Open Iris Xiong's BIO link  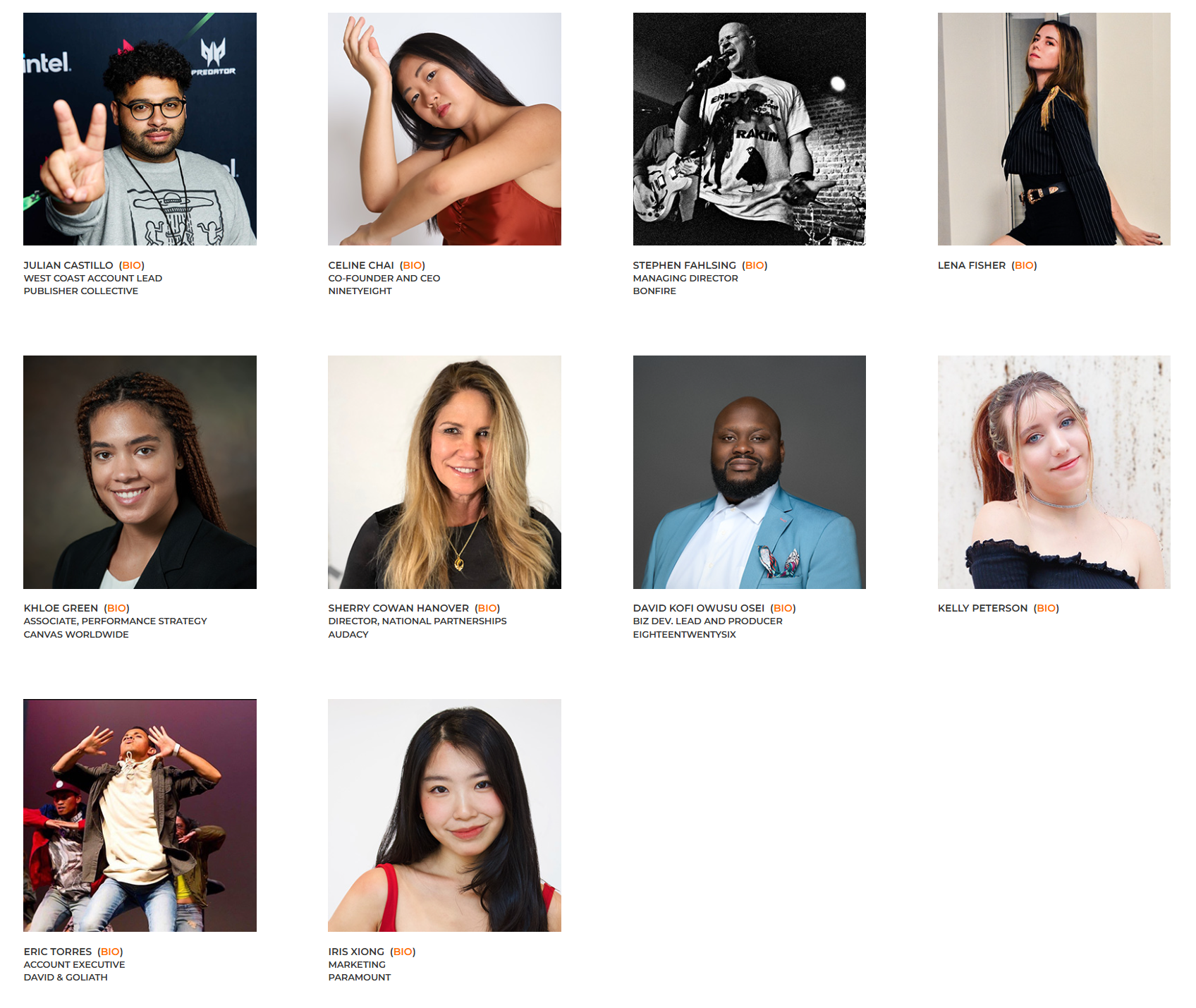tap(403, 952)
